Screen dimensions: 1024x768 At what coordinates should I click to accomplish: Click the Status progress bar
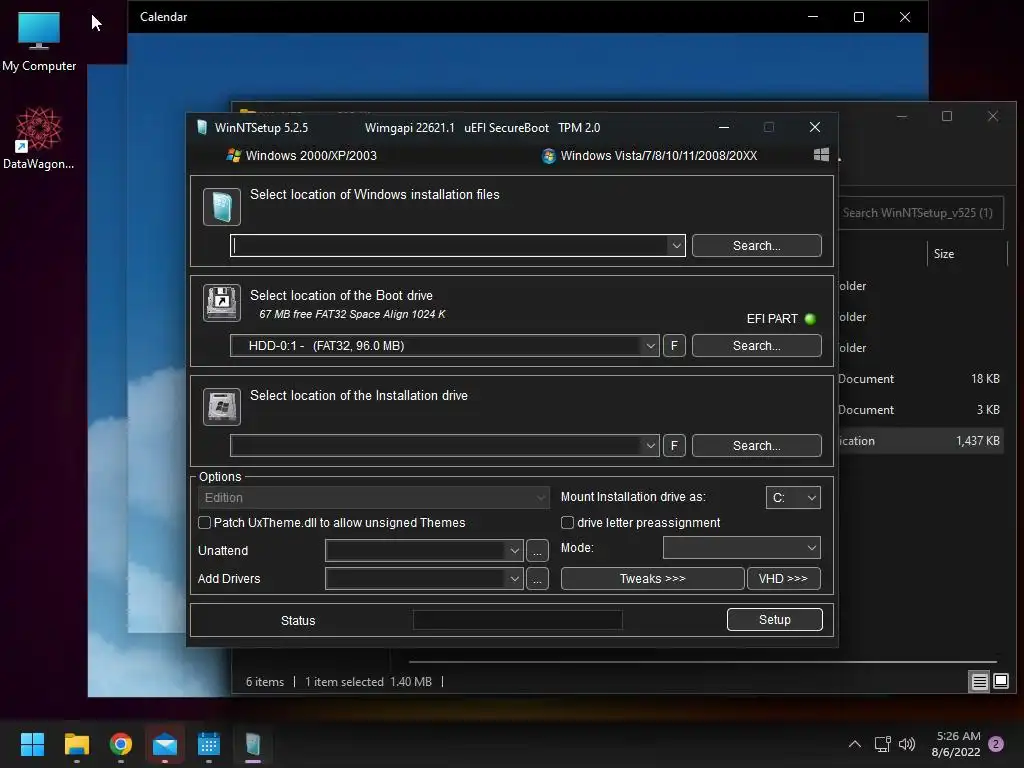point(518,620)
